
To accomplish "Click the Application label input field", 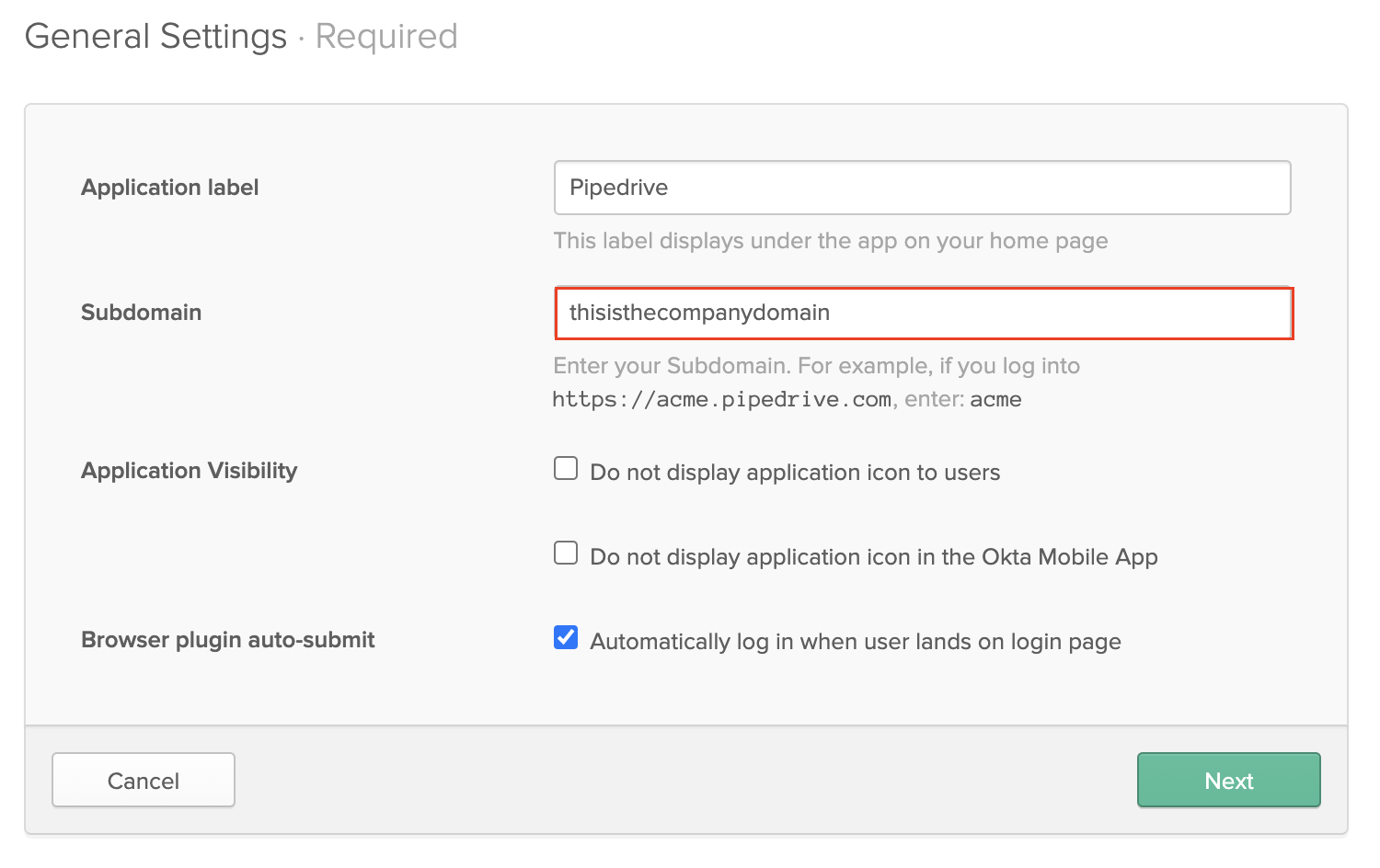I will [920, 188].
